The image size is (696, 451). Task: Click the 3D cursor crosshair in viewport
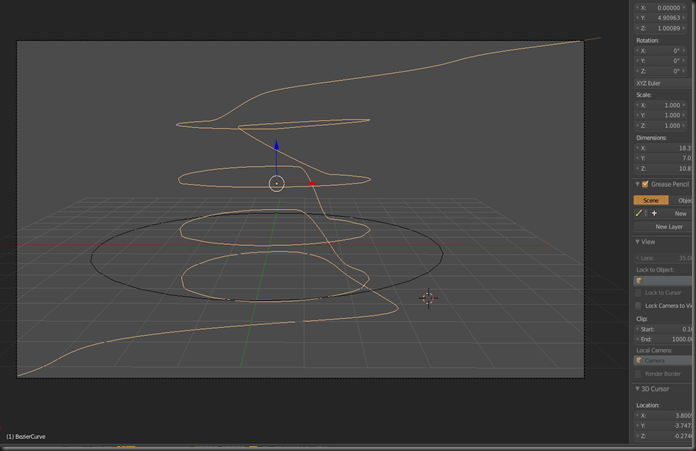[428, 298]
